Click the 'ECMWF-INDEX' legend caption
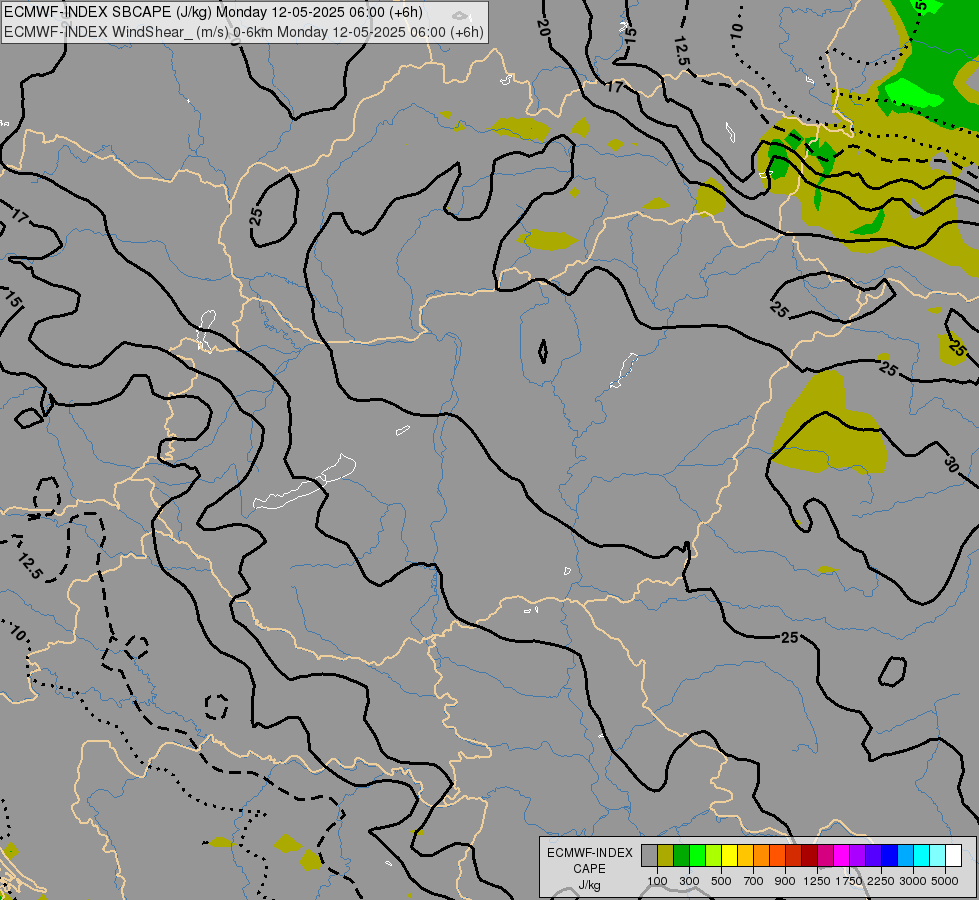The width and height of the screenshot is (979, 900). pos(590,853)
